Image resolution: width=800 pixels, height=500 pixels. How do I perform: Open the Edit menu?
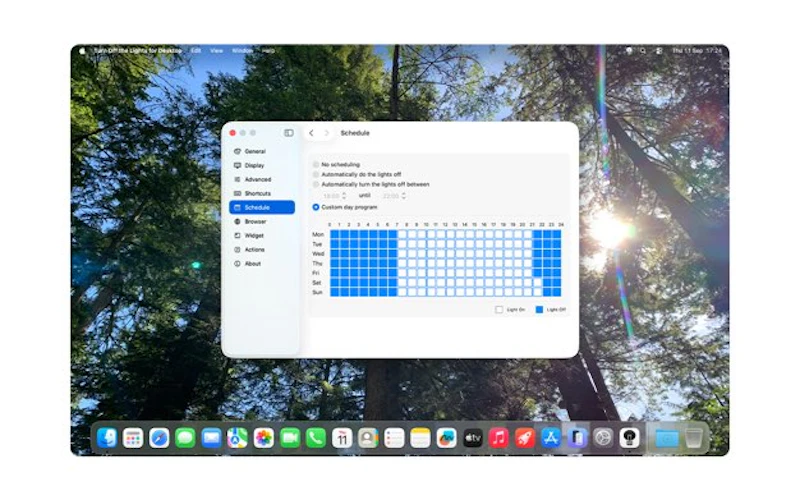point(196,51)
